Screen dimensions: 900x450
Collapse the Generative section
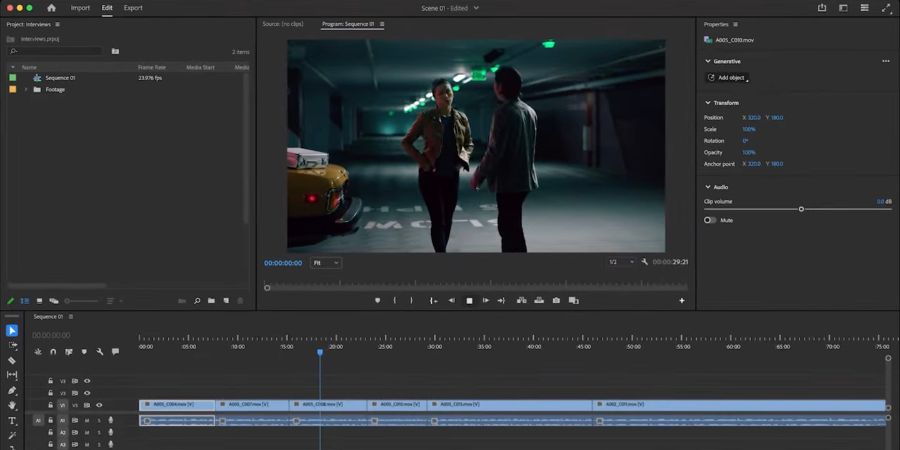[708, 61]
